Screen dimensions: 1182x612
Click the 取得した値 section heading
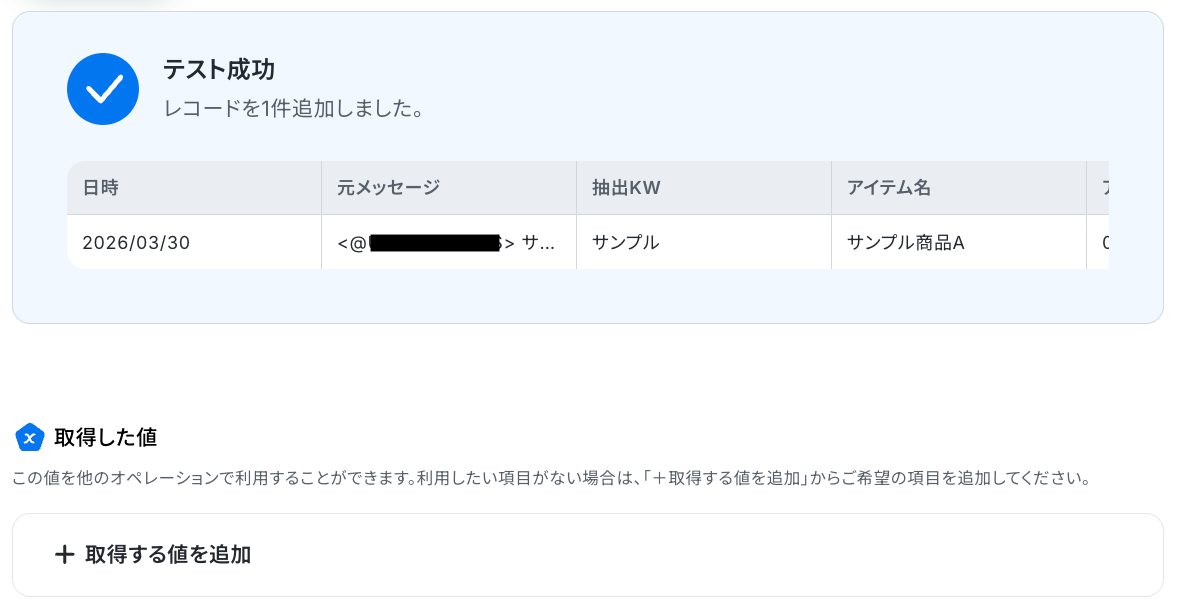(105, 437)
